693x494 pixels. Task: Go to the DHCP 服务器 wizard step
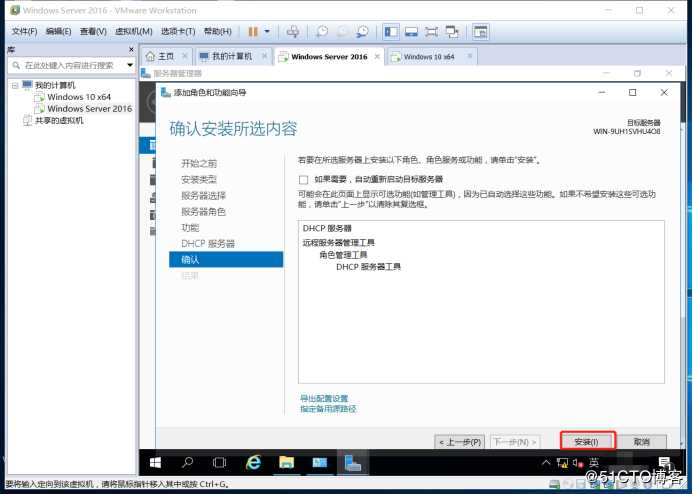pyautogui.click(x=208, y=243)
